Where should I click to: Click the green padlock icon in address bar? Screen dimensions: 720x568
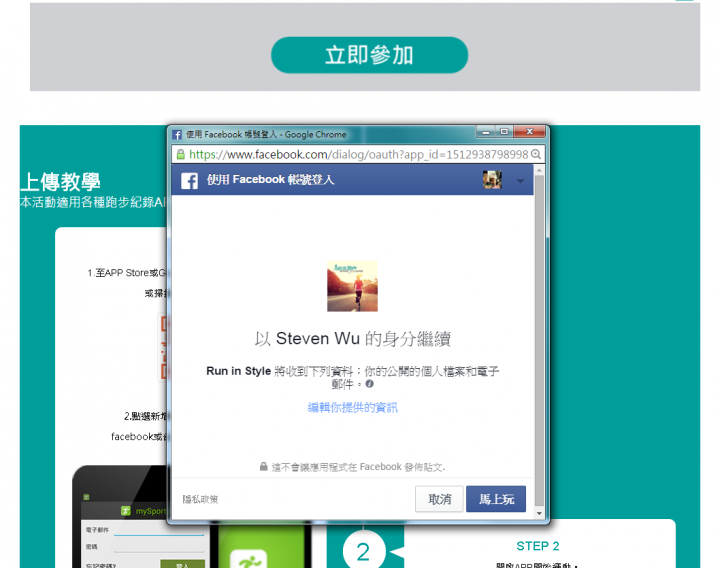[x=181, y=154]
